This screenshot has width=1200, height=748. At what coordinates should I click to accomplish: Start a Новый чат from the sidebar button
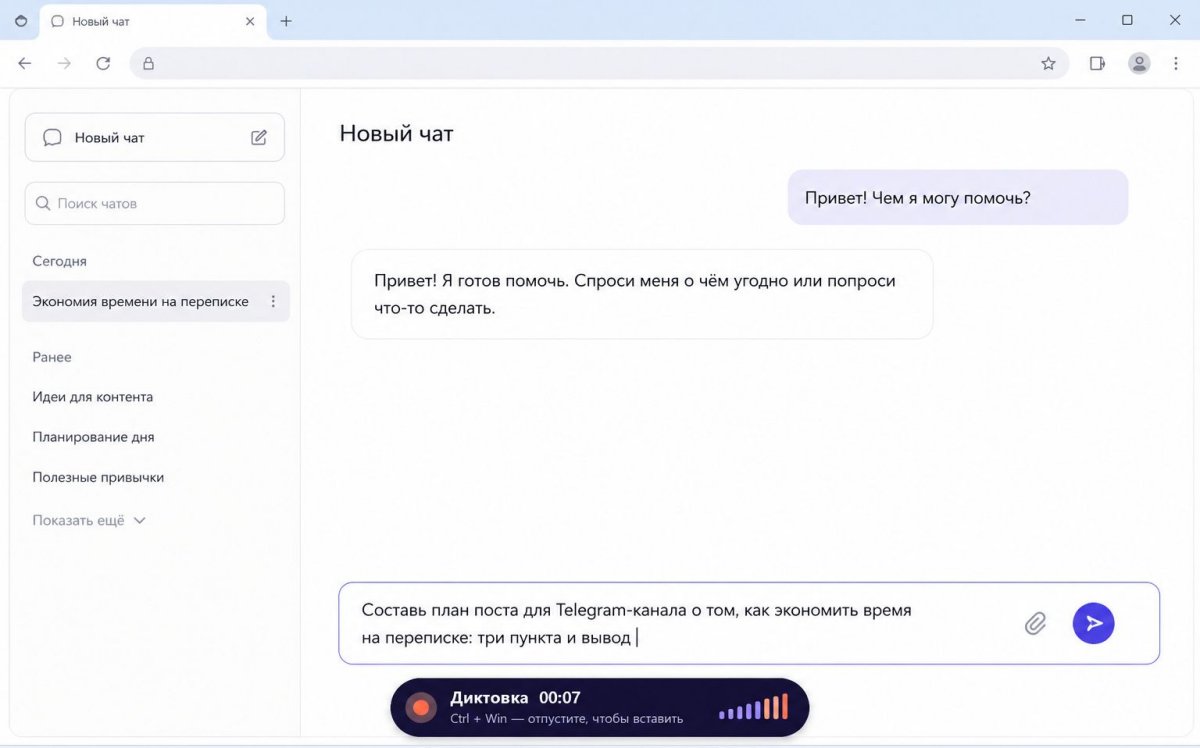155,137
